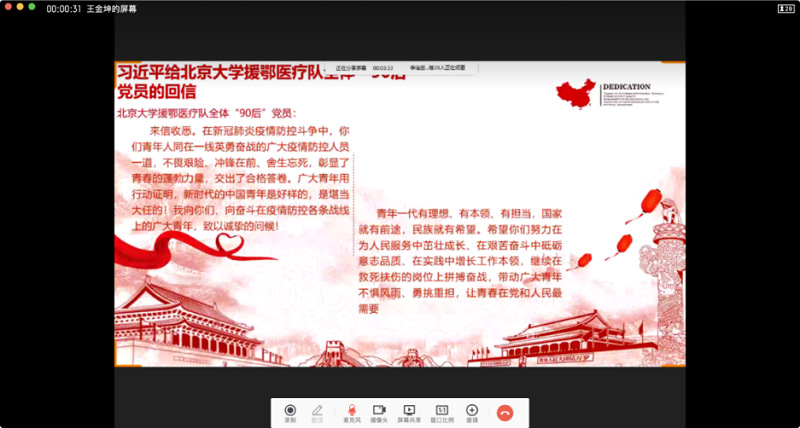Click the DEDICATION label on the slide

point(627,87)
